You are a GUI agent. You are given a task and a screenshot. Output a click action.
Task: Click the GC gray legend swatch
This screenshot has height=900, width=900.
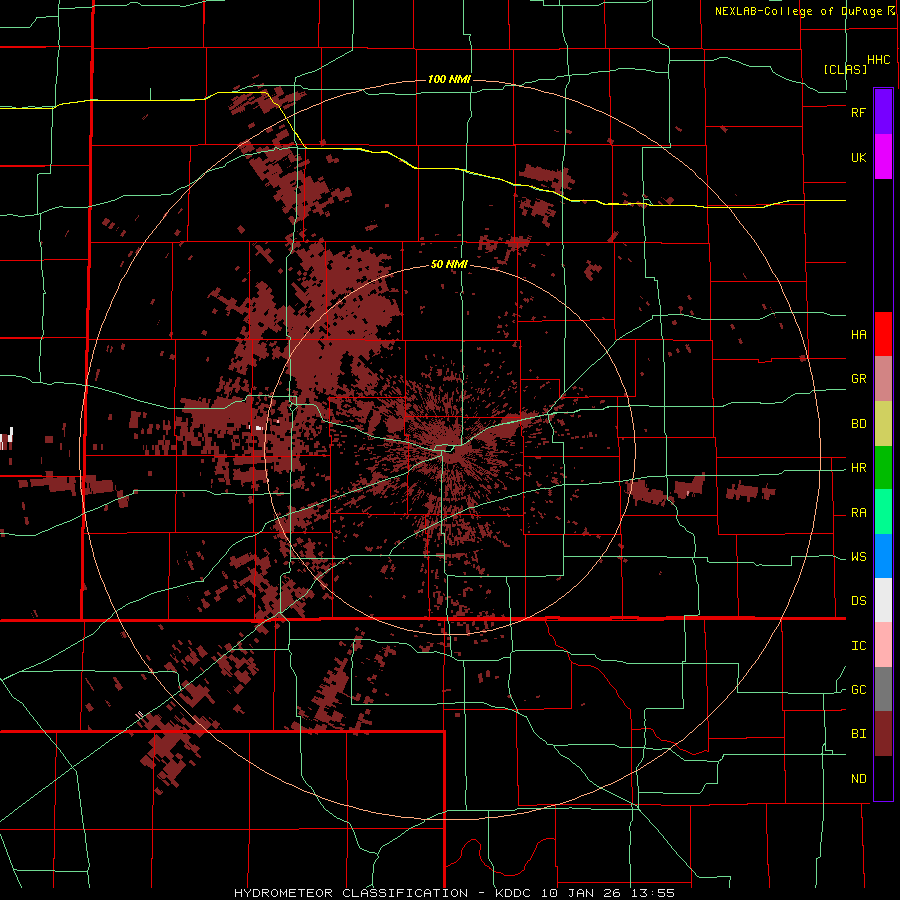(x=883, y=689)
